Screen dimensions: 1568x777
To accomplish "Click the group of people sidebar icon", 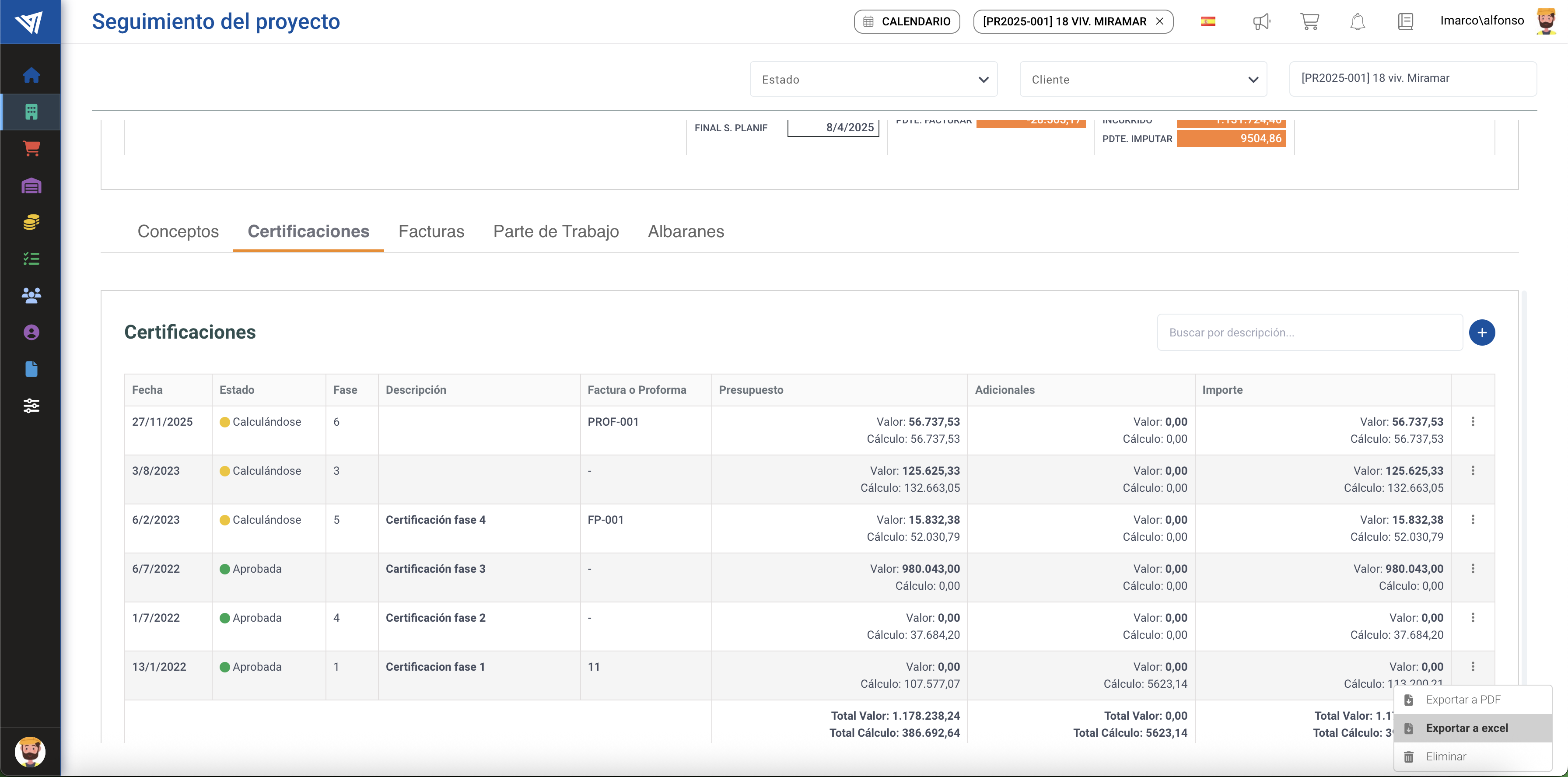I will (x=31, y=296).
